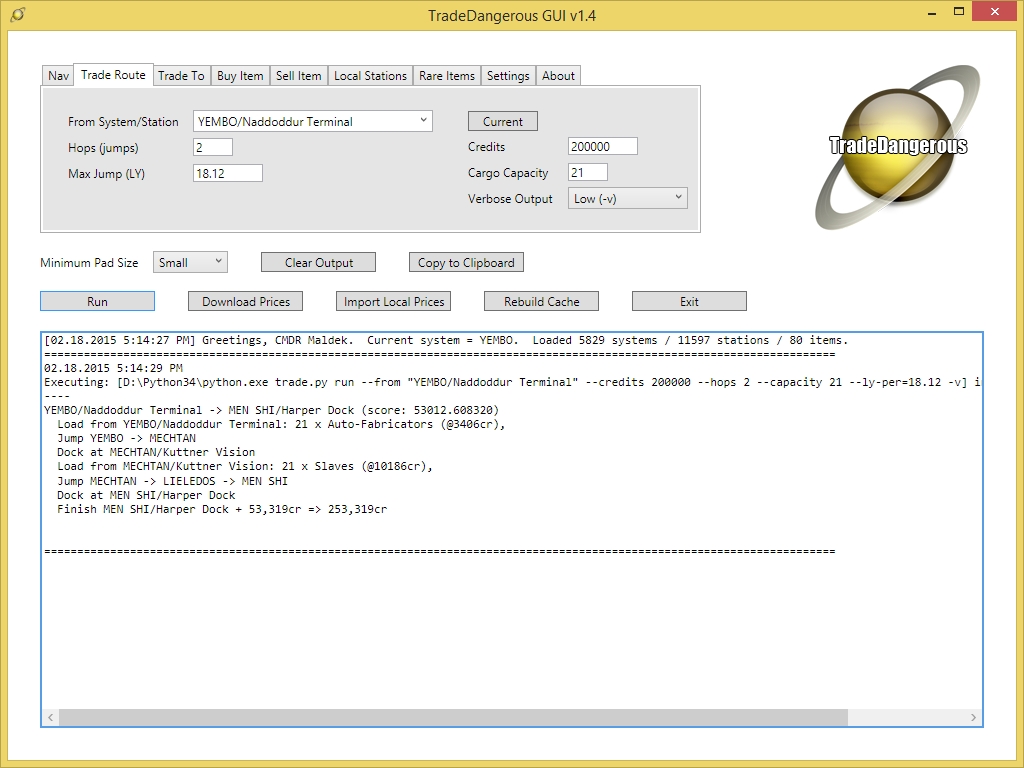Click the Clear Output button

point(319,263)
